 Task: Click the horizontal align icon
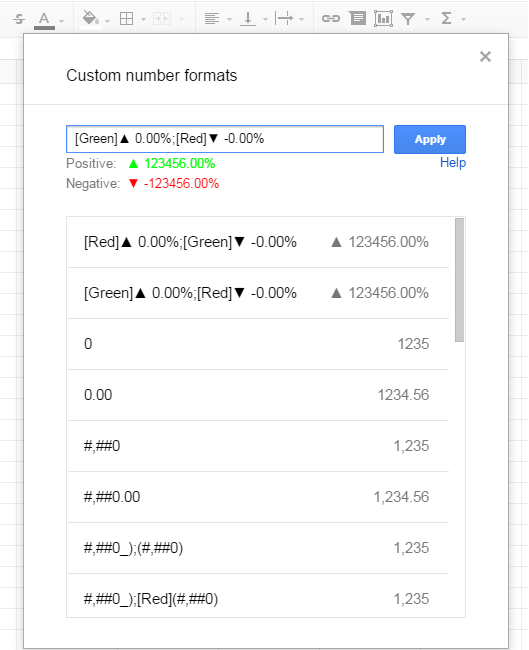coord(212,19)
